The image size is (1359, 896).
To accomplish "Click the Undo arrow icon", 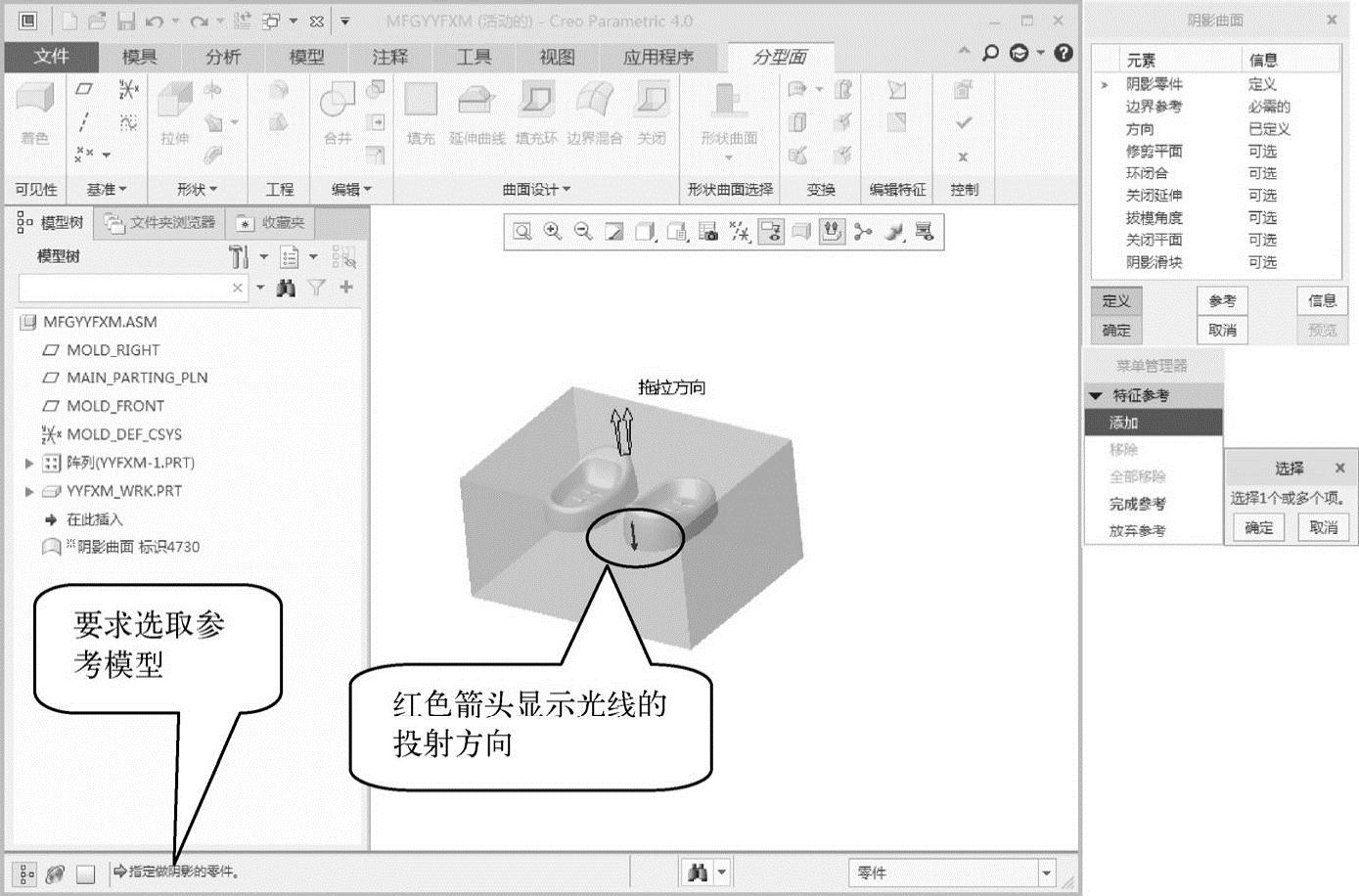I will pyautogui.click(x=155, y=21).
